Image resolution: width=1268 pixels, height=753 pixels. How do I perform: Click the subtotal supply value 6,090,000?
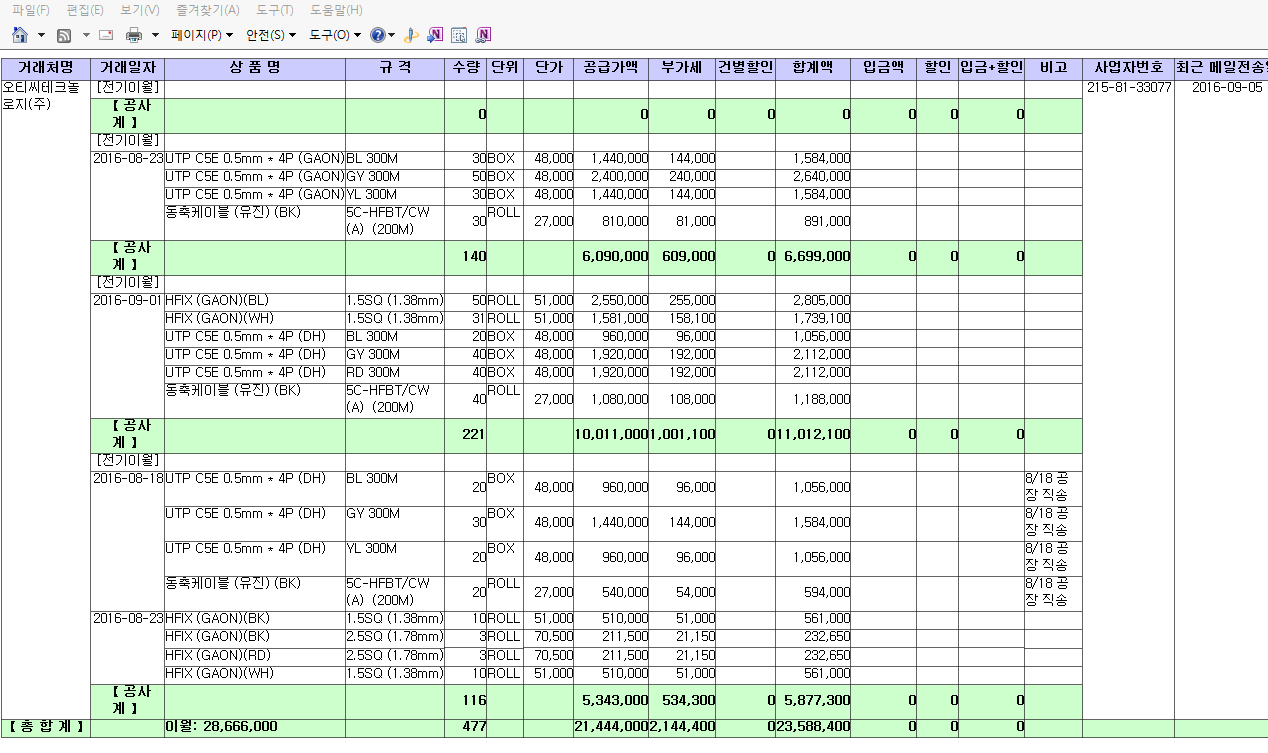click(x=615, y=256)
